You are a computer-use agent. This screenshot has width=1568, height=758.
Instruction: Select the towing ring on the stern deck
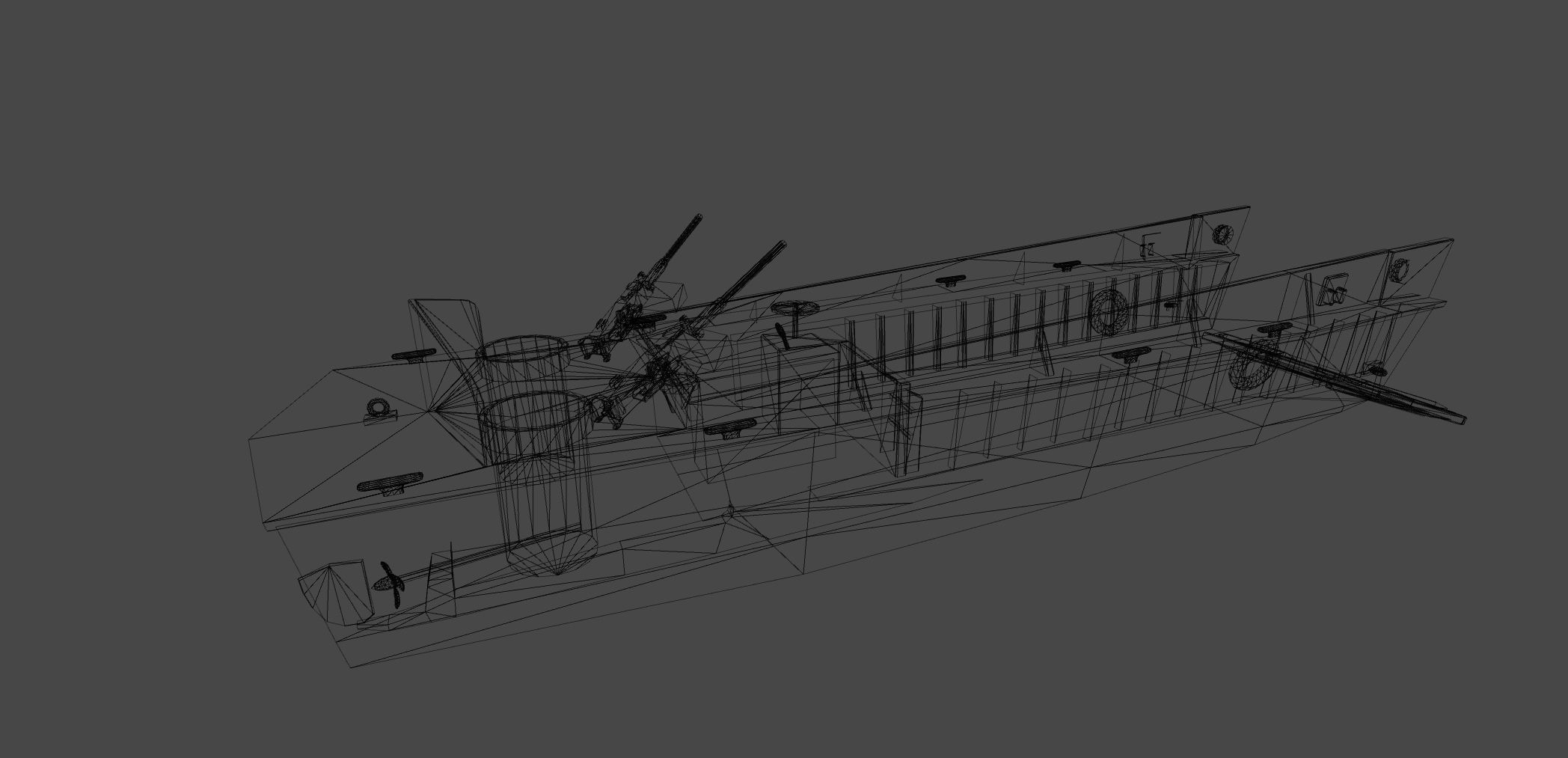click(377, 409)
